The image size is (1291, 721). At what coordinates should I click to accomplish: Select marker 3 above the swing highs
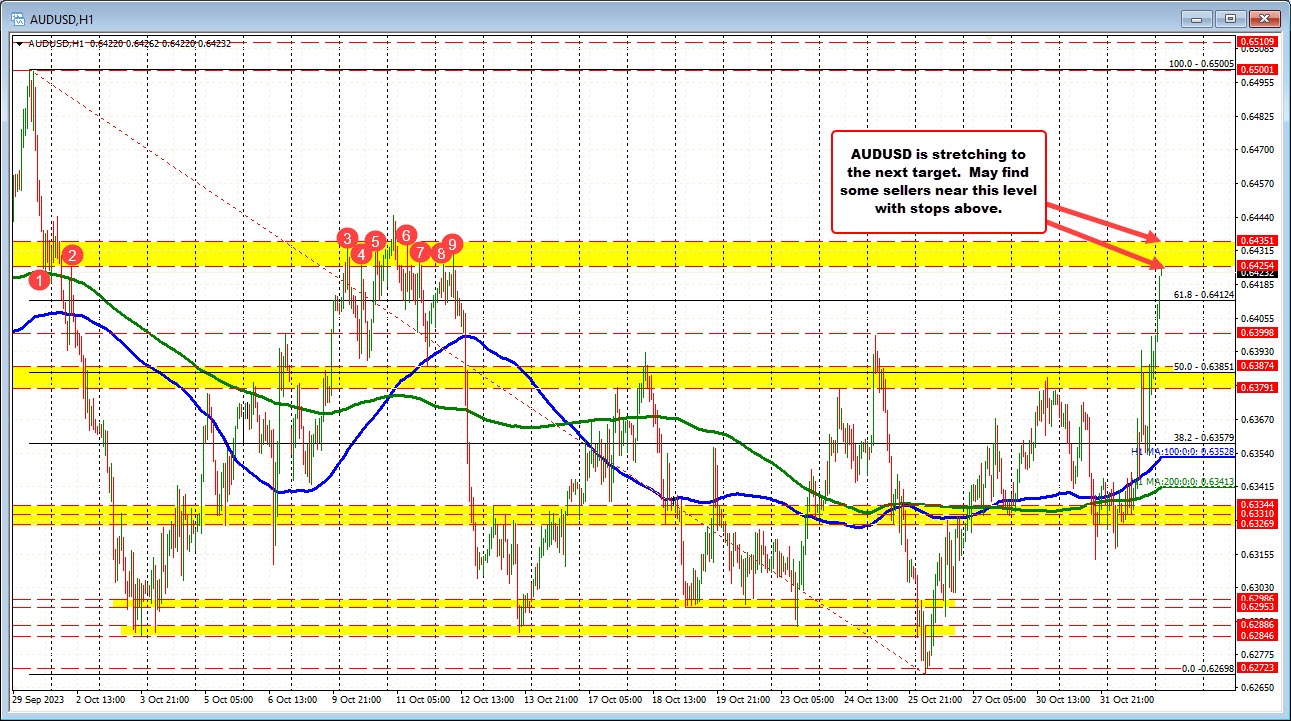click(x=347, y=238)
